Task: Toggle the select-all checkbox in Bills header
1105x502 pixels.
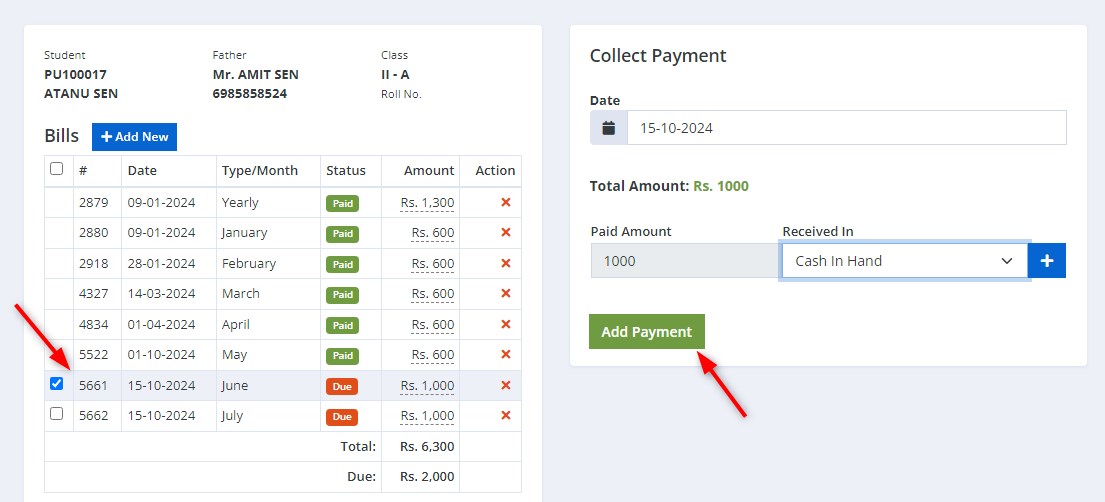Action: (56, 169)
